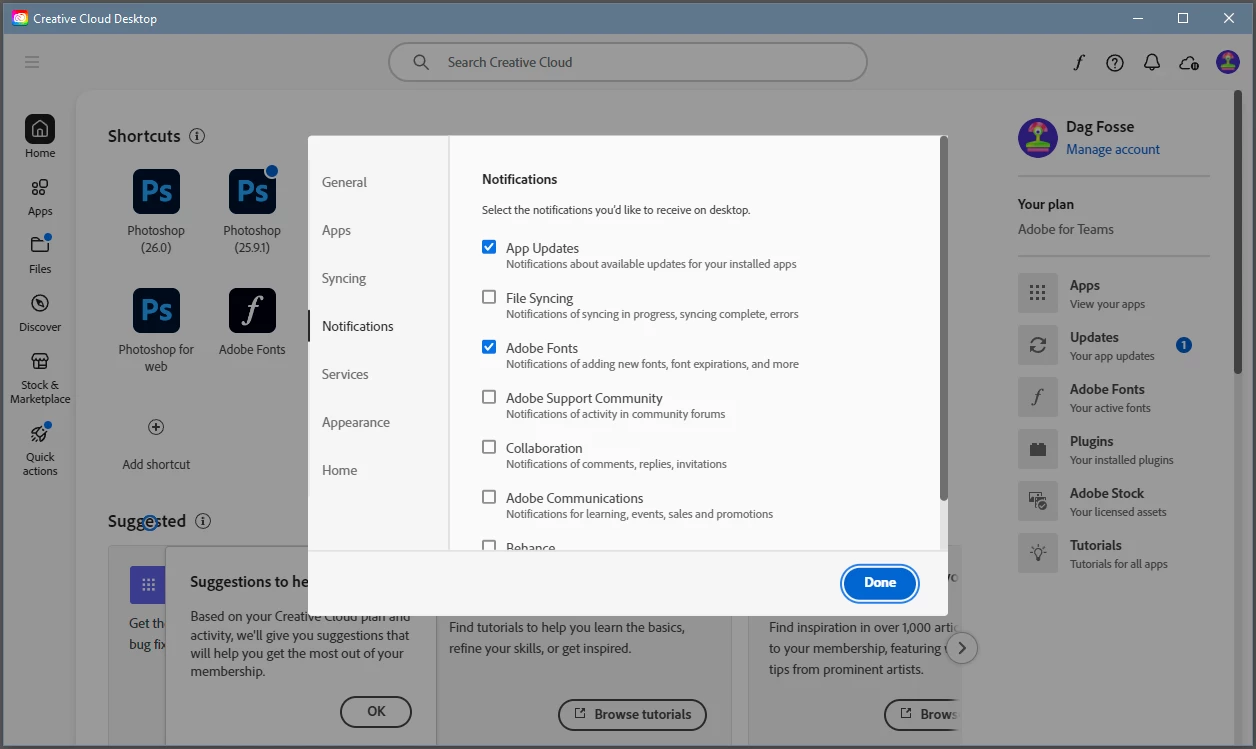Uncheck the App Updates notification checkbox
This screenshot has height=749, width=1256.
pos(489,247)
